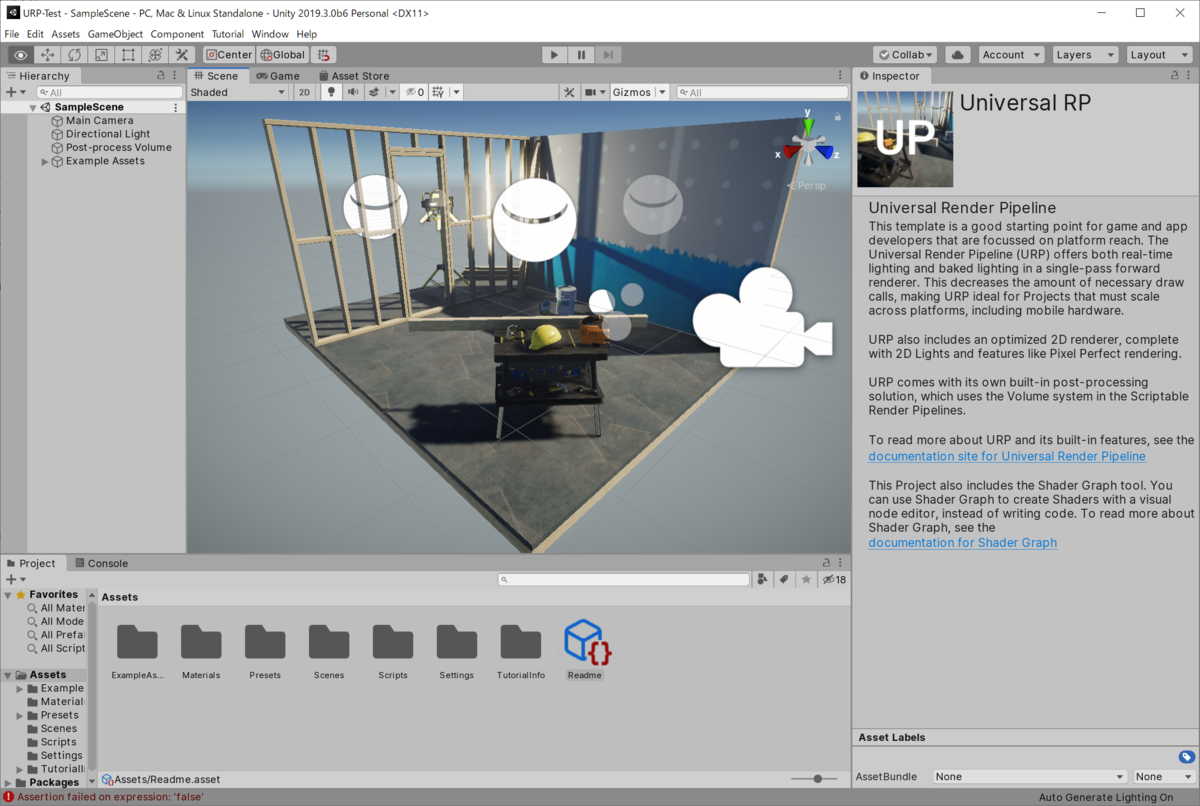This screenshot has height=806, width=1200.
Task: Lock the Hierarchy panel
Action: [x=160, y=76]
